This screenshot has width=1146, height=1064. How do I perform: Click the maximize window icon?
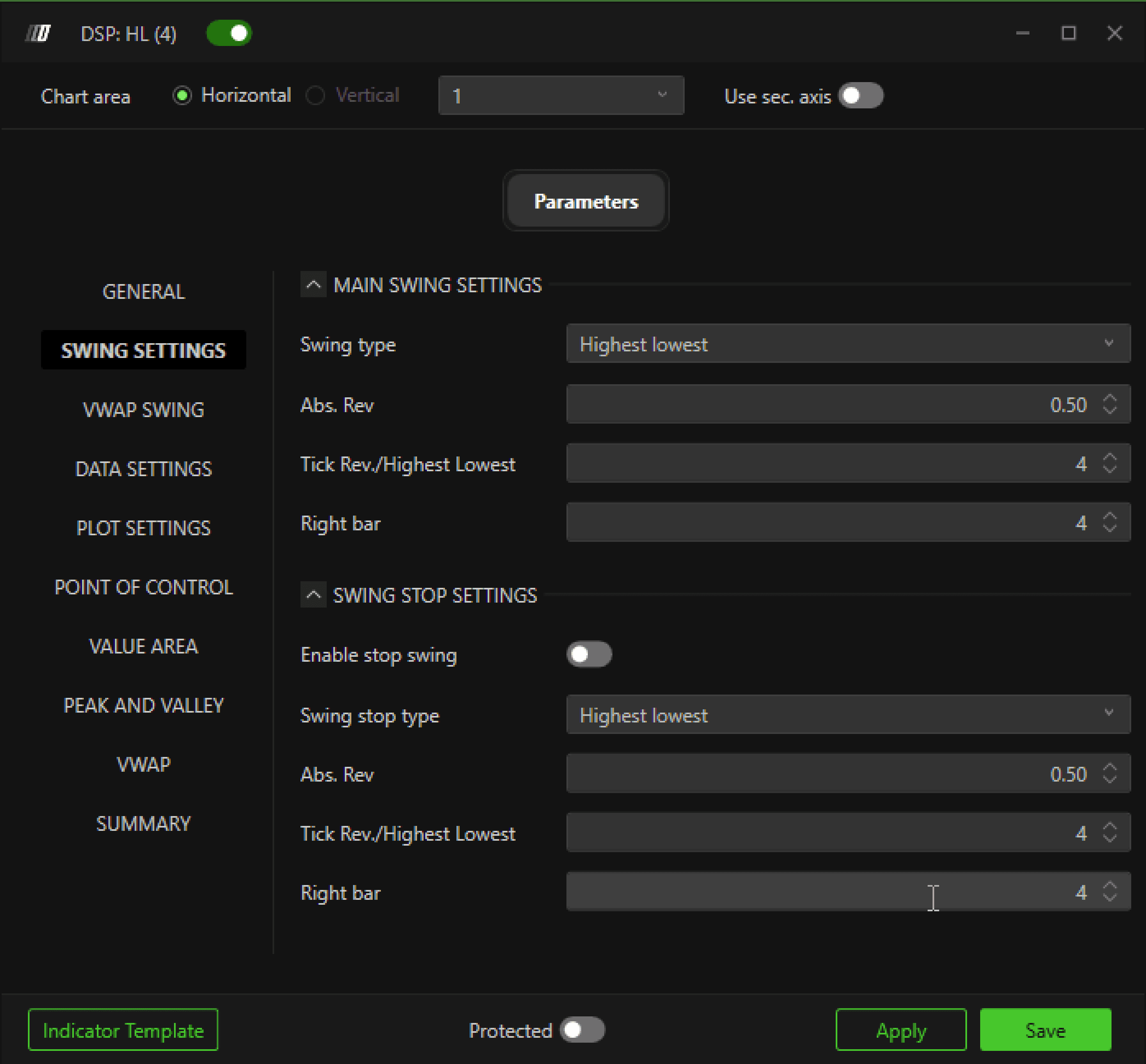tap(1068, 33)
